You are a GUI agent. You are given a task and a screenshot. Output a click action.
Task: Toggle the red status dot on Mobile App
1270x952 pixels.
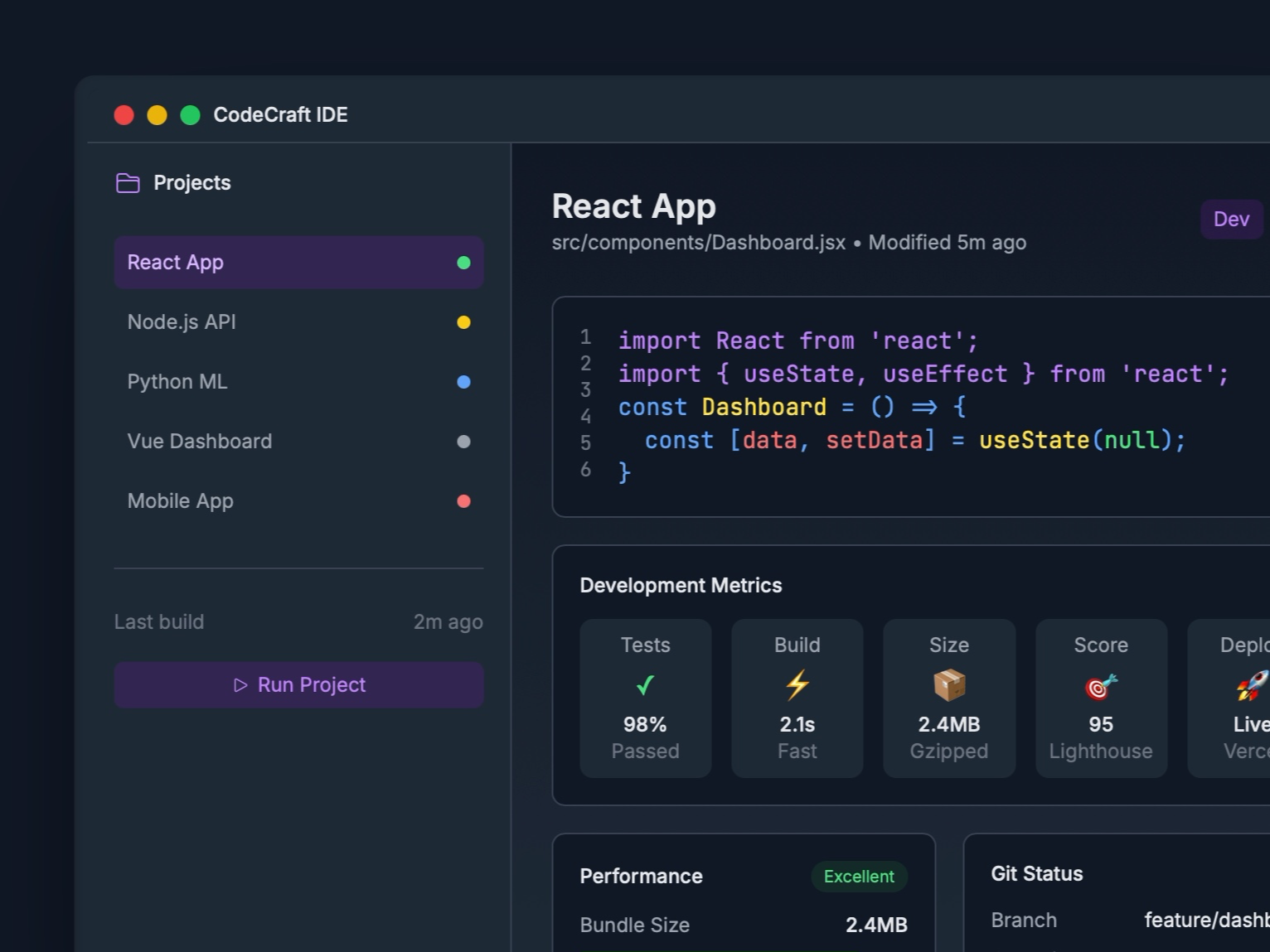[463, 500]
